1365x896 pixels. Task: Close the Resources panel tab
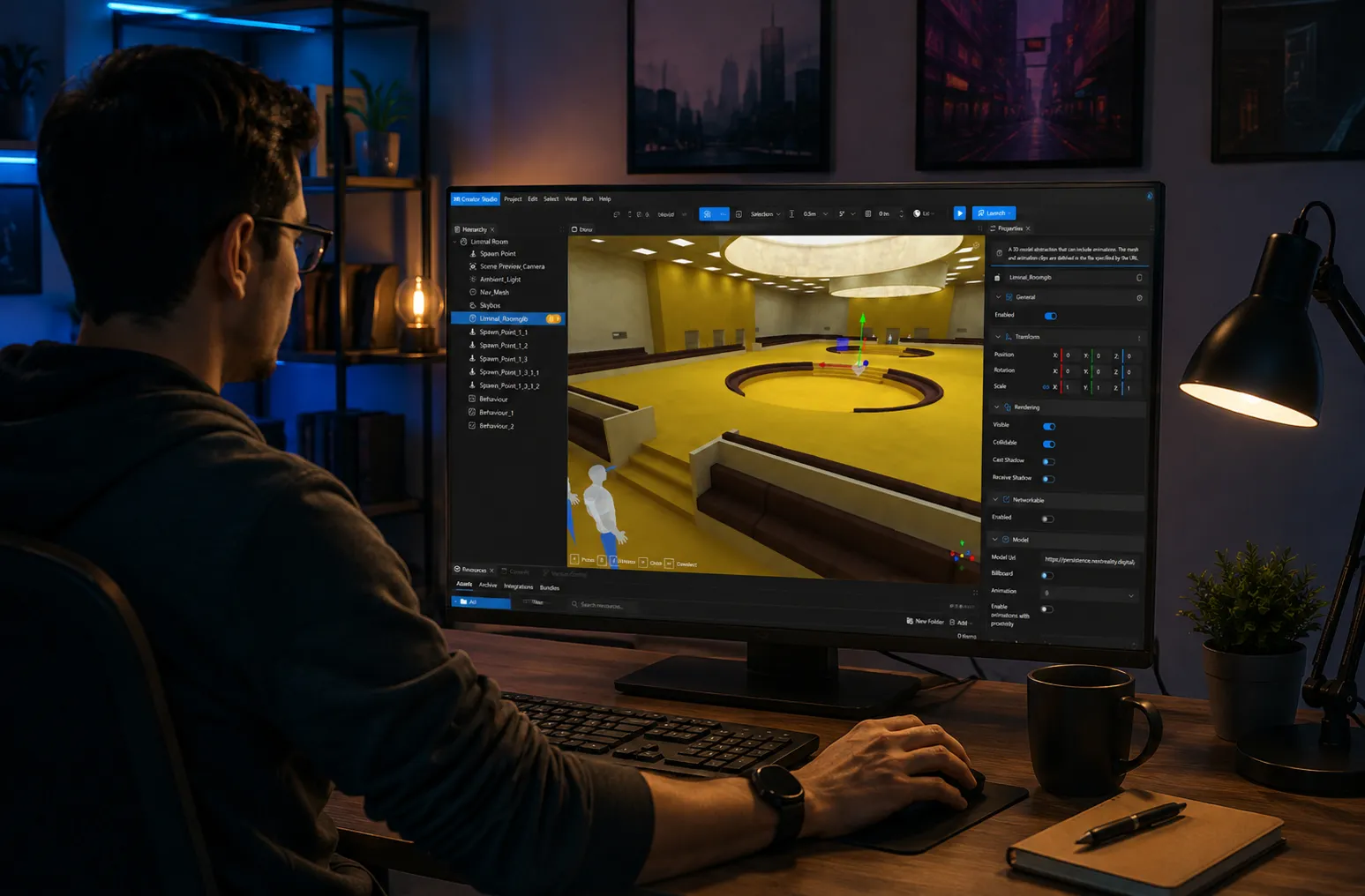point(491,571)
